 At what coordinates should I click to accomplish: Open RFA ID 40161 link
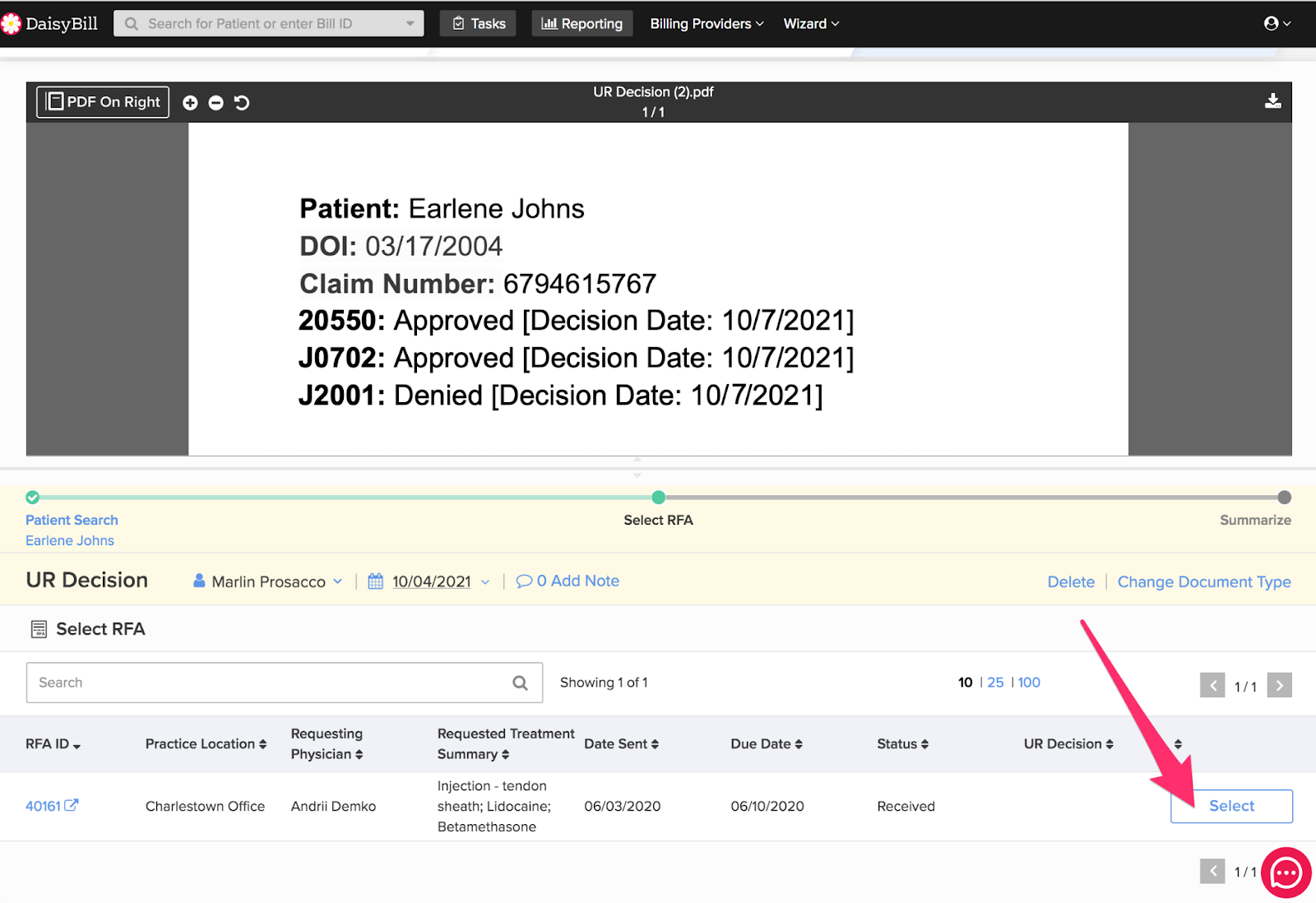click(43, 806)
